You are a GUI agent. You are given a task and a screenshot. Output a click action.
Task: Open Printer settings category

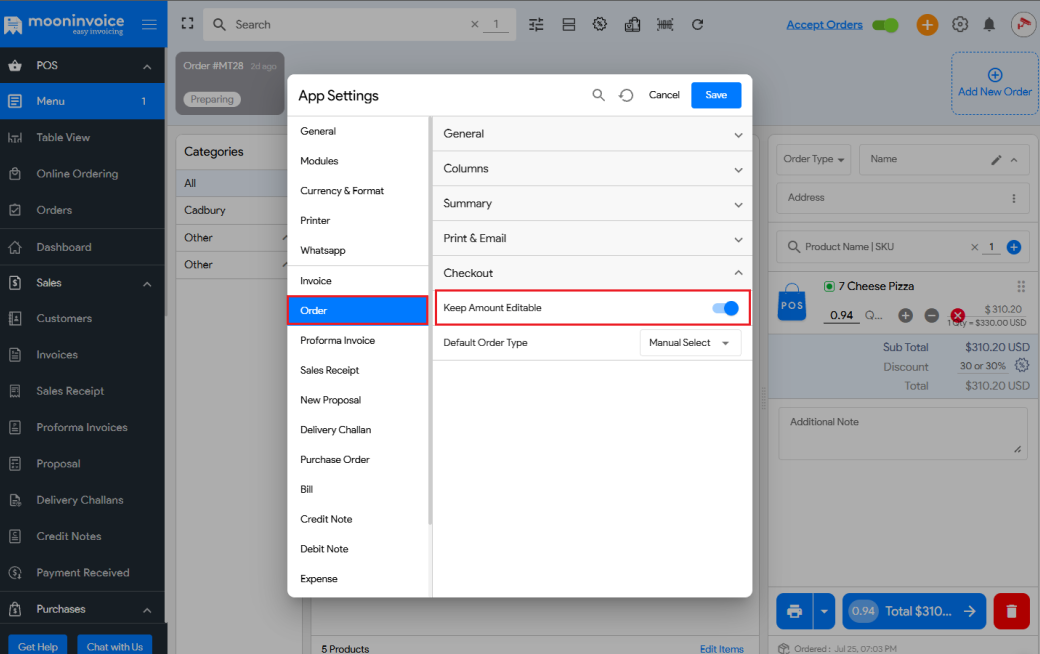coord(315,220)
